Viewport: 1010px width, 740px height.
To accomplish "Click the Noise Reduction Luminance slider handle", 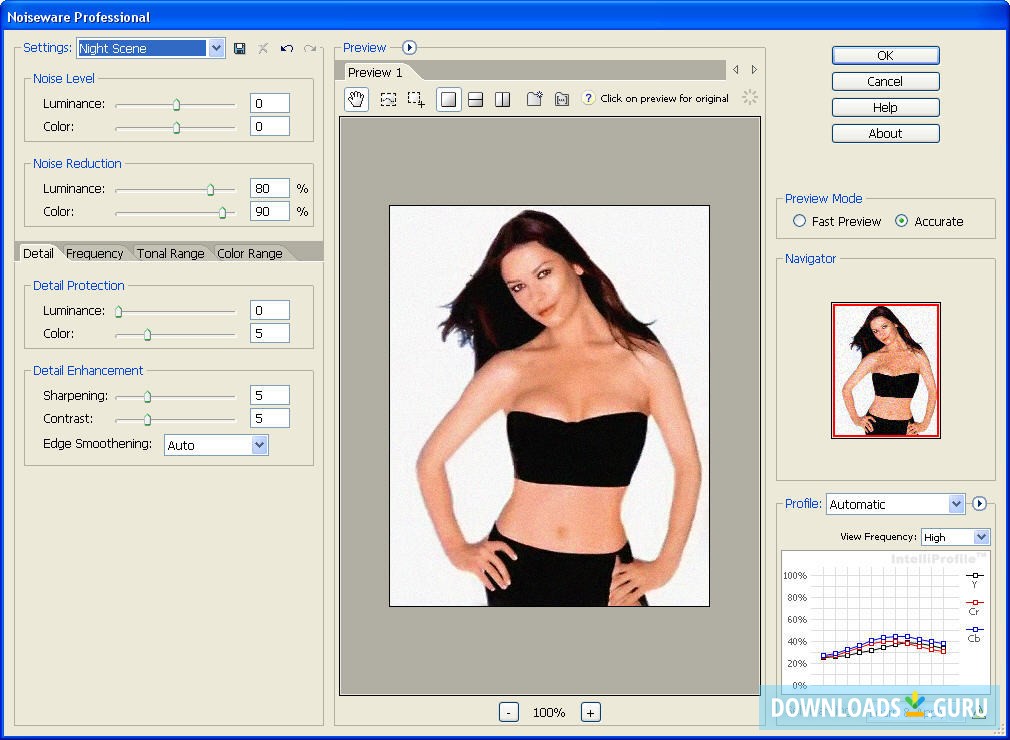I will [210, 189].
